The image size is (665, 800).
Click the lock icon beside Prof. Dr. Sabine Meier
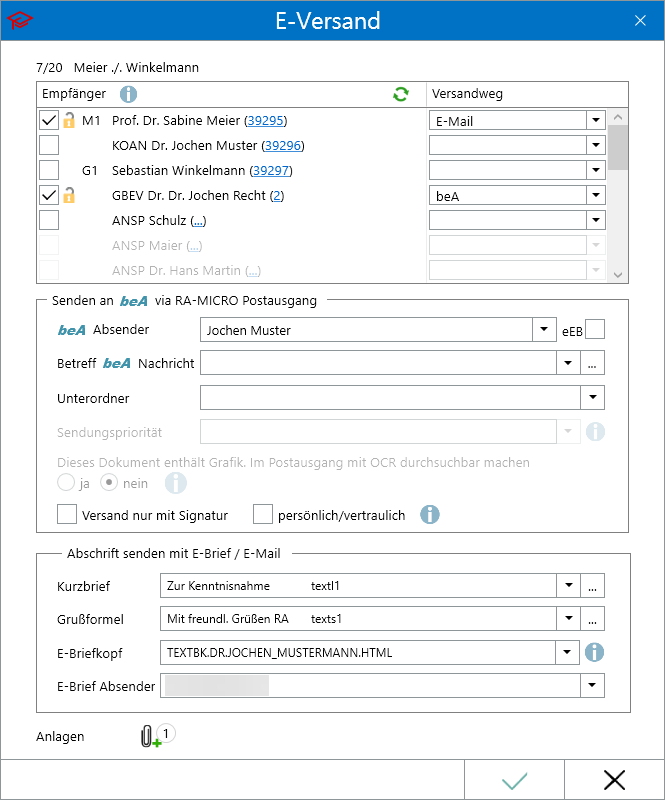click(69, 120)
